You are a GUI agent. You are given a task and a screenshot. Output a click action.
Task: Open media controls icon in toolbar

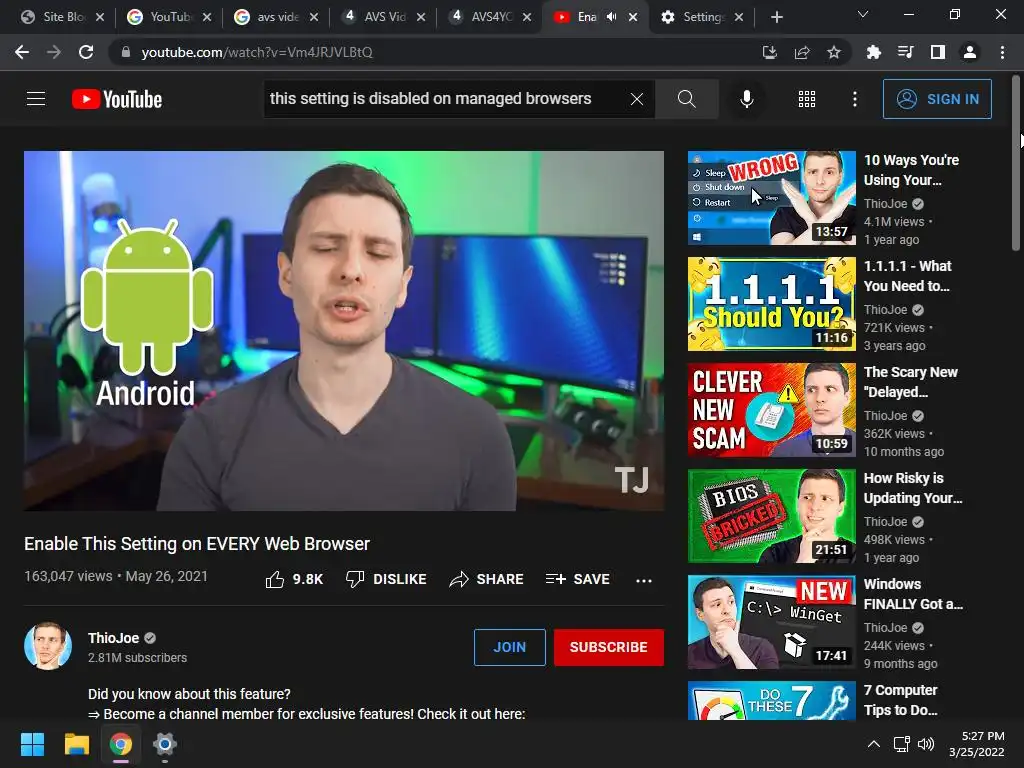coord(905,52)
